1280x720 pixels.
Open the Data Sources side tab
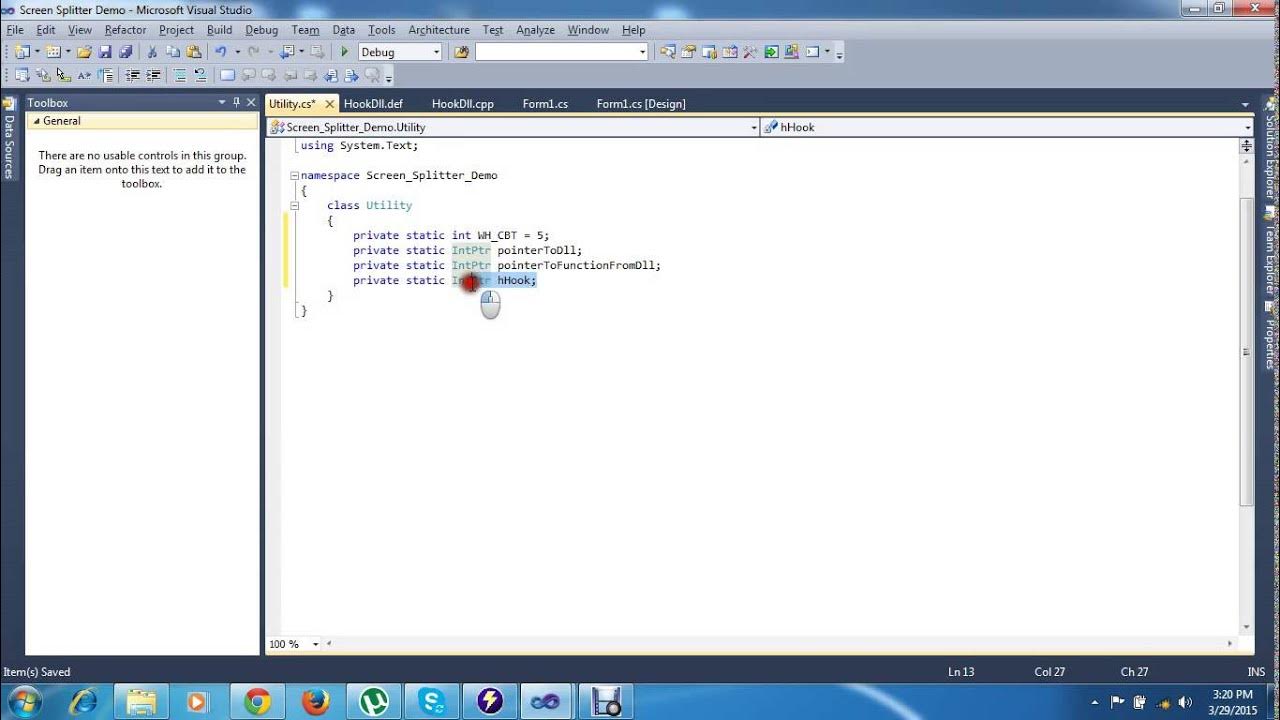tap(8, 138)
